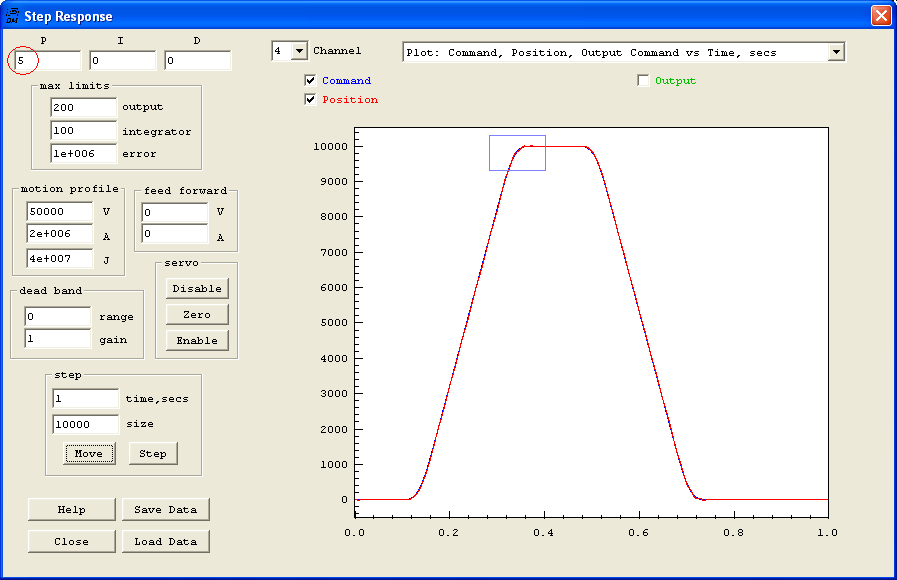Click Save Data button
Screen dimensions: 897x580
[x=166, y=509]
